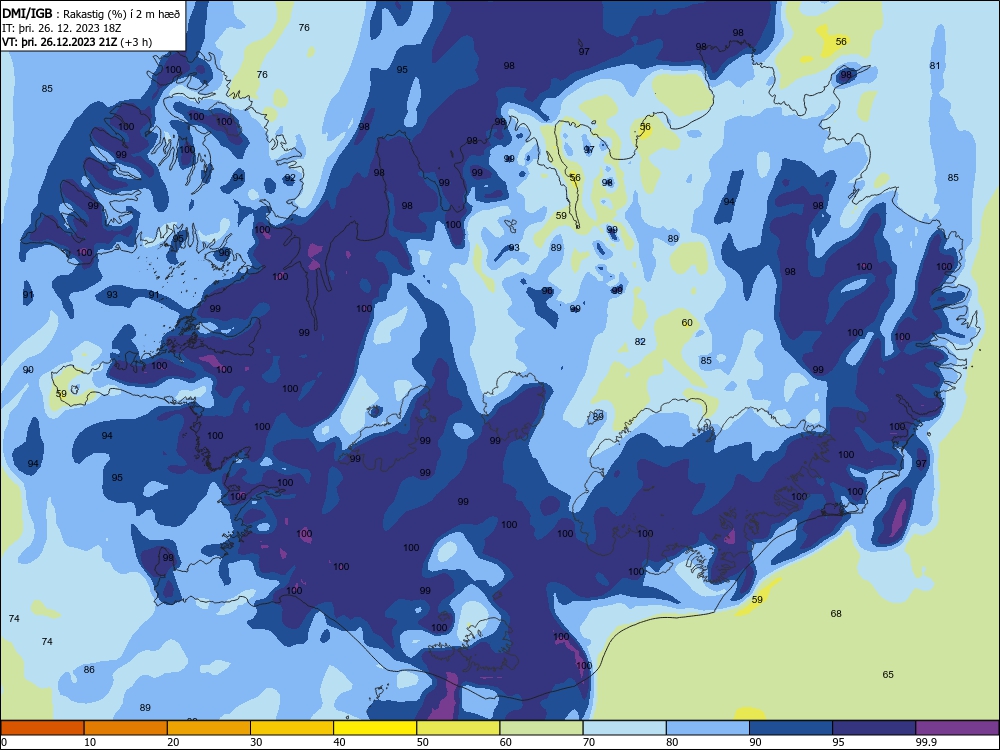This screenshot has width=1000, height=750.
Task: Select the bright yellow 40–50 legend swatch
Action: (x=375, y=728)
